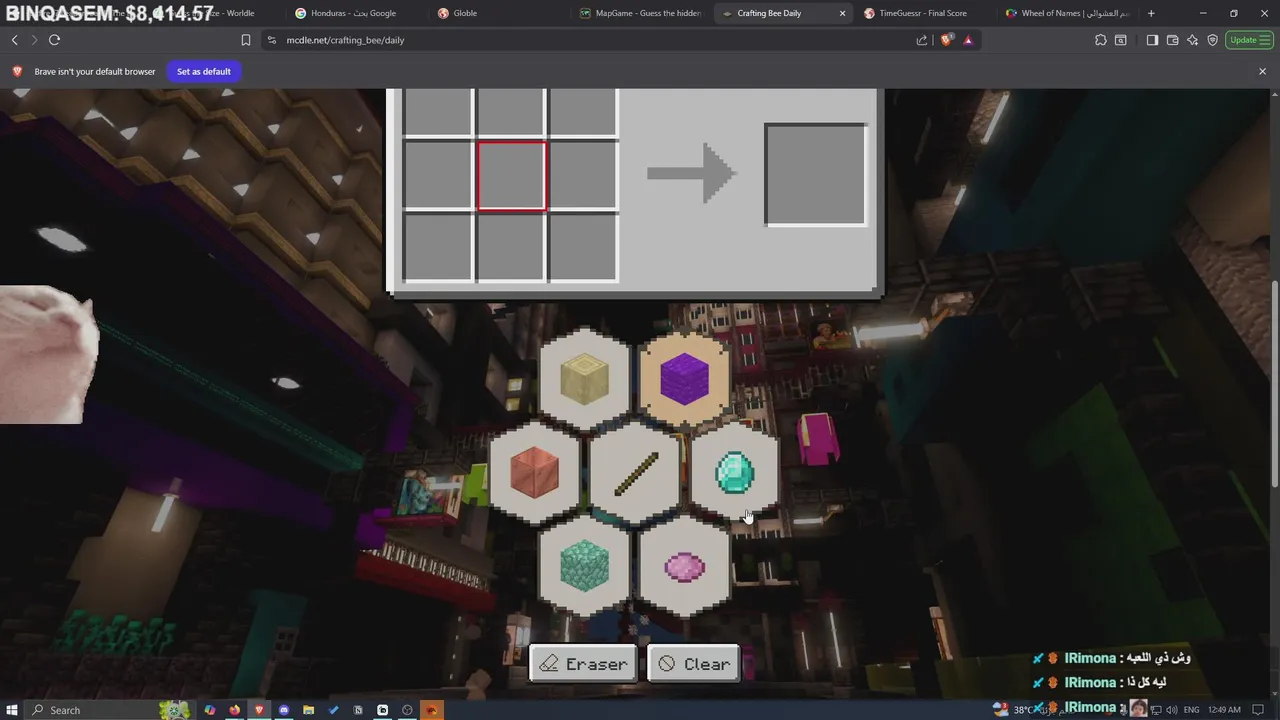Open the tab search icon in toolbar
This screenshot has width=1280, height=720.
[x=1121, y=40]
